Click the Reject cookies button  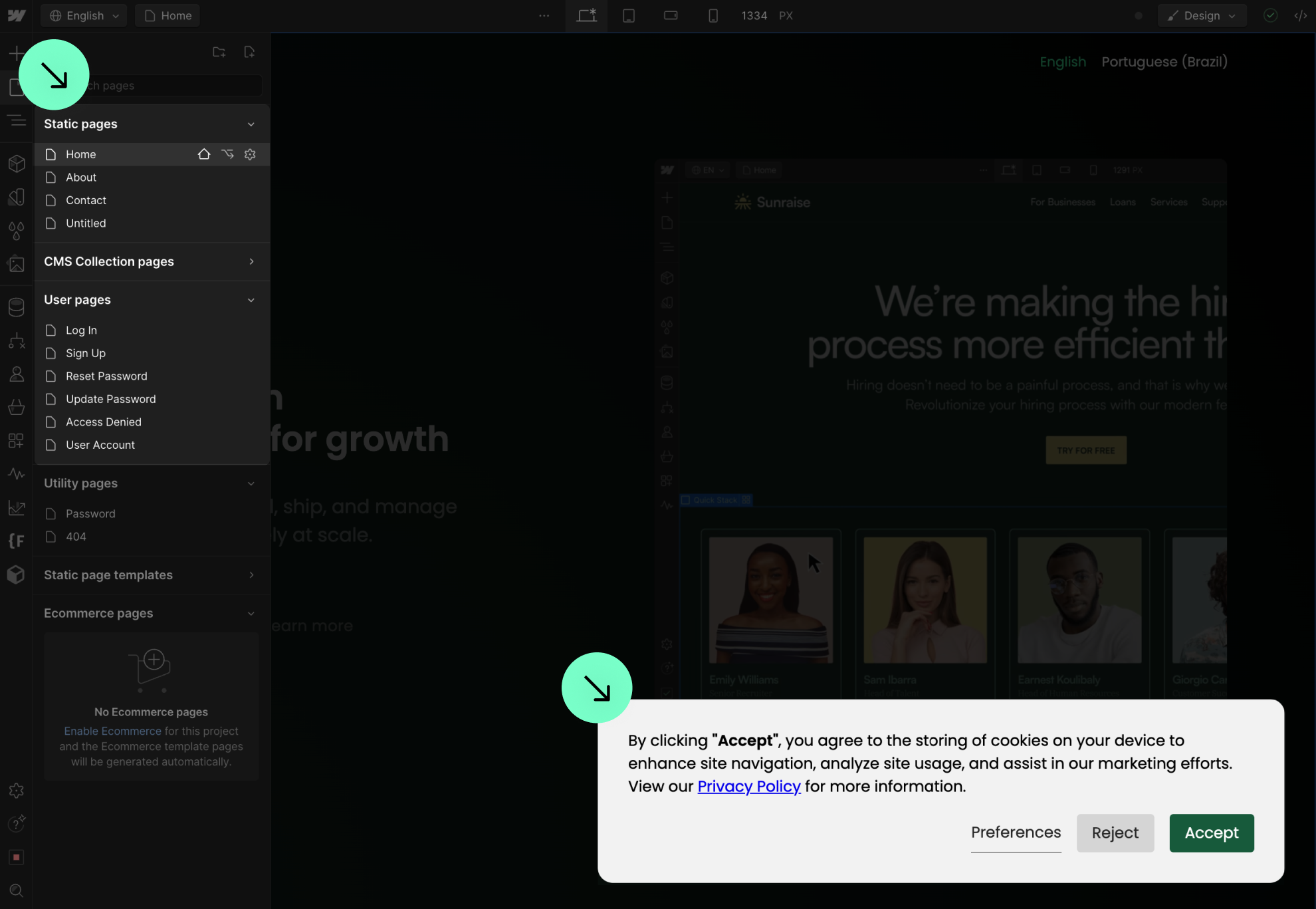tap(1115, 833)
